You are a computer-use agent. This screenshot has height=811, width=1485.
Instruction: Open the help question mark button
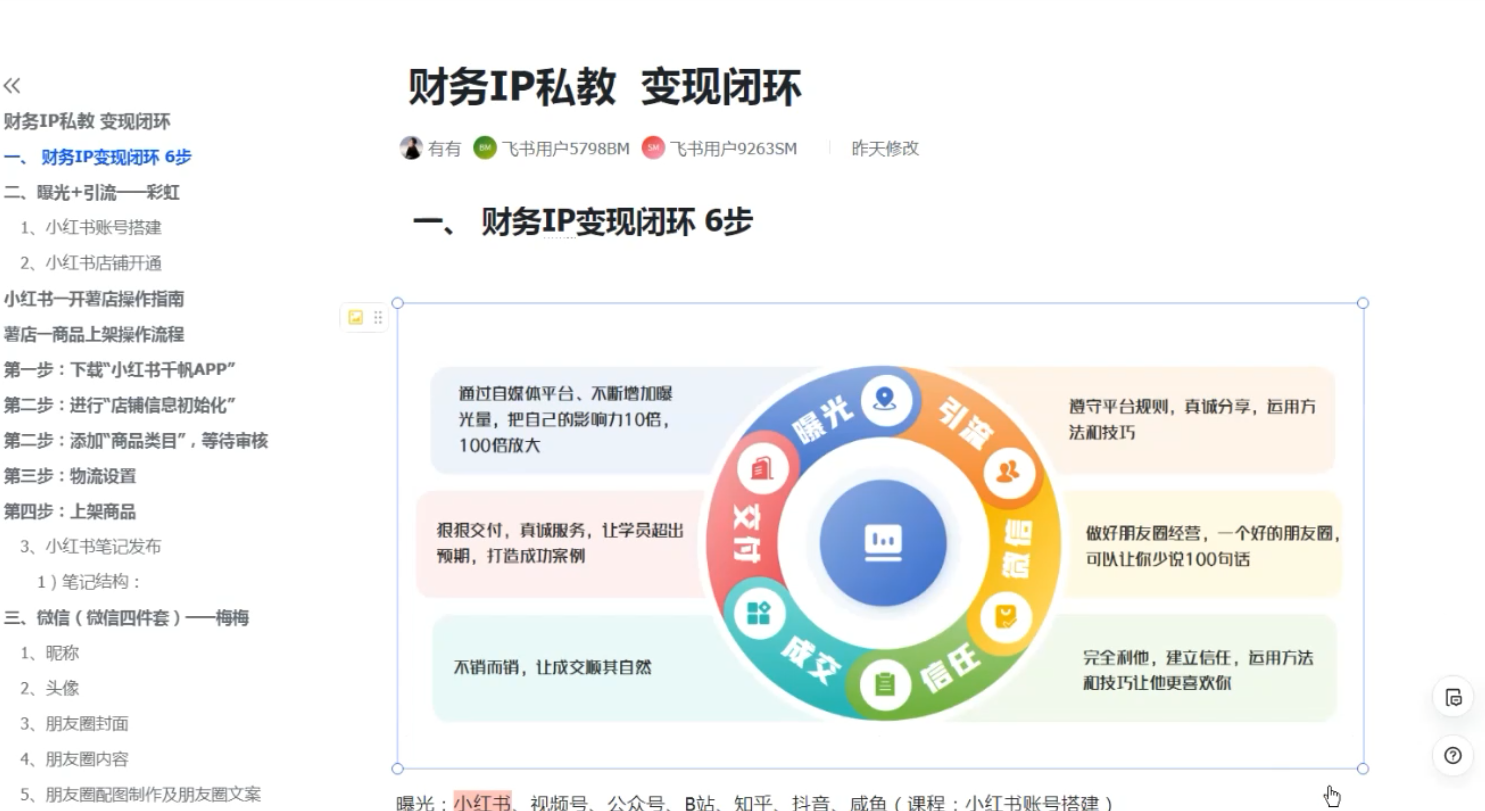pos(1453,756)
